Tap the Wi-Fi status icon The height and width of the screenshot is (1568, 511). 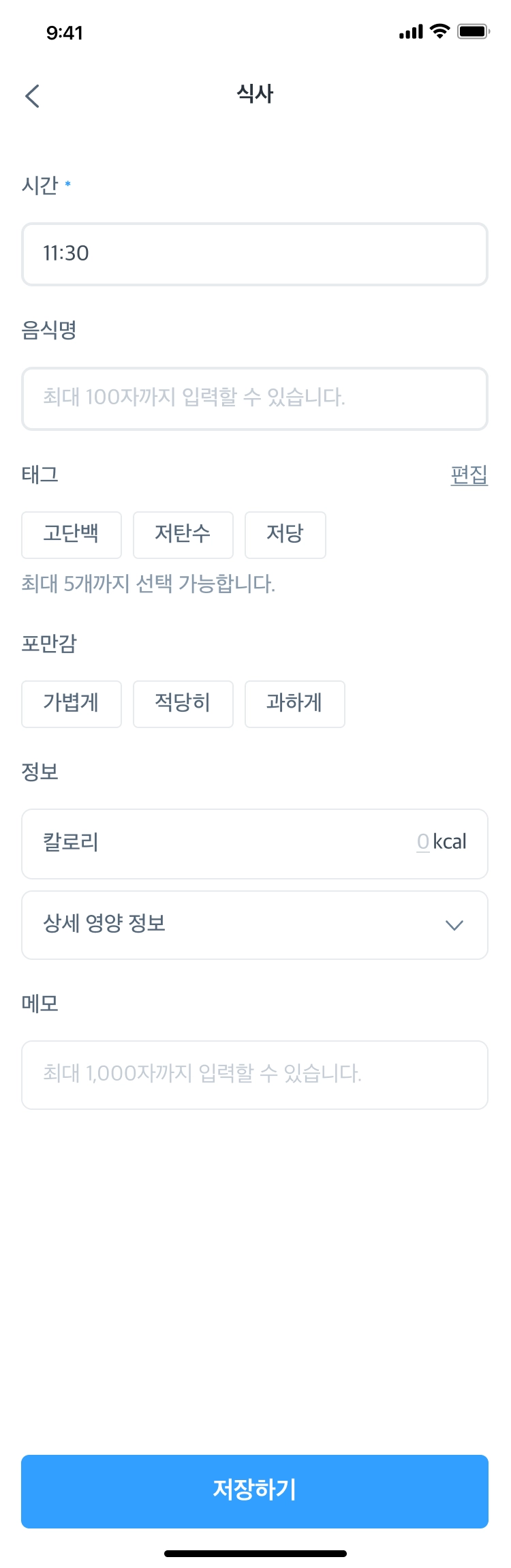click(x=440, y=31)
